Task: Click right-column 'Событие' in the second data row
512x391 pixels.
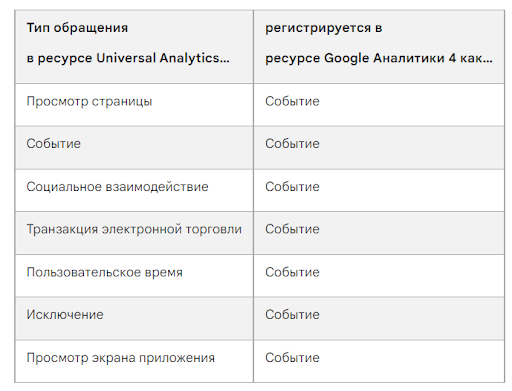Action: (x=292, y=144)
